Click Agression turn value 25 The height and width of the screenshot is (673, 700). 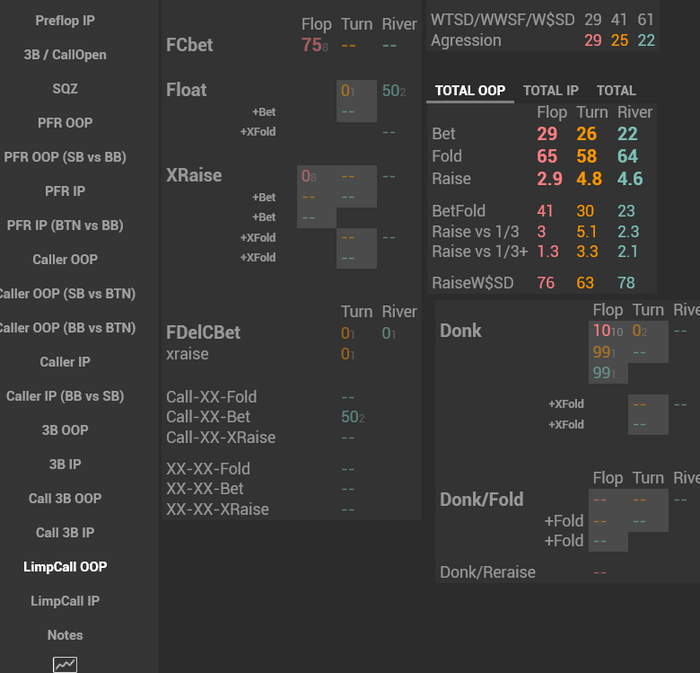pyautogui.click(x=620, y=41)
